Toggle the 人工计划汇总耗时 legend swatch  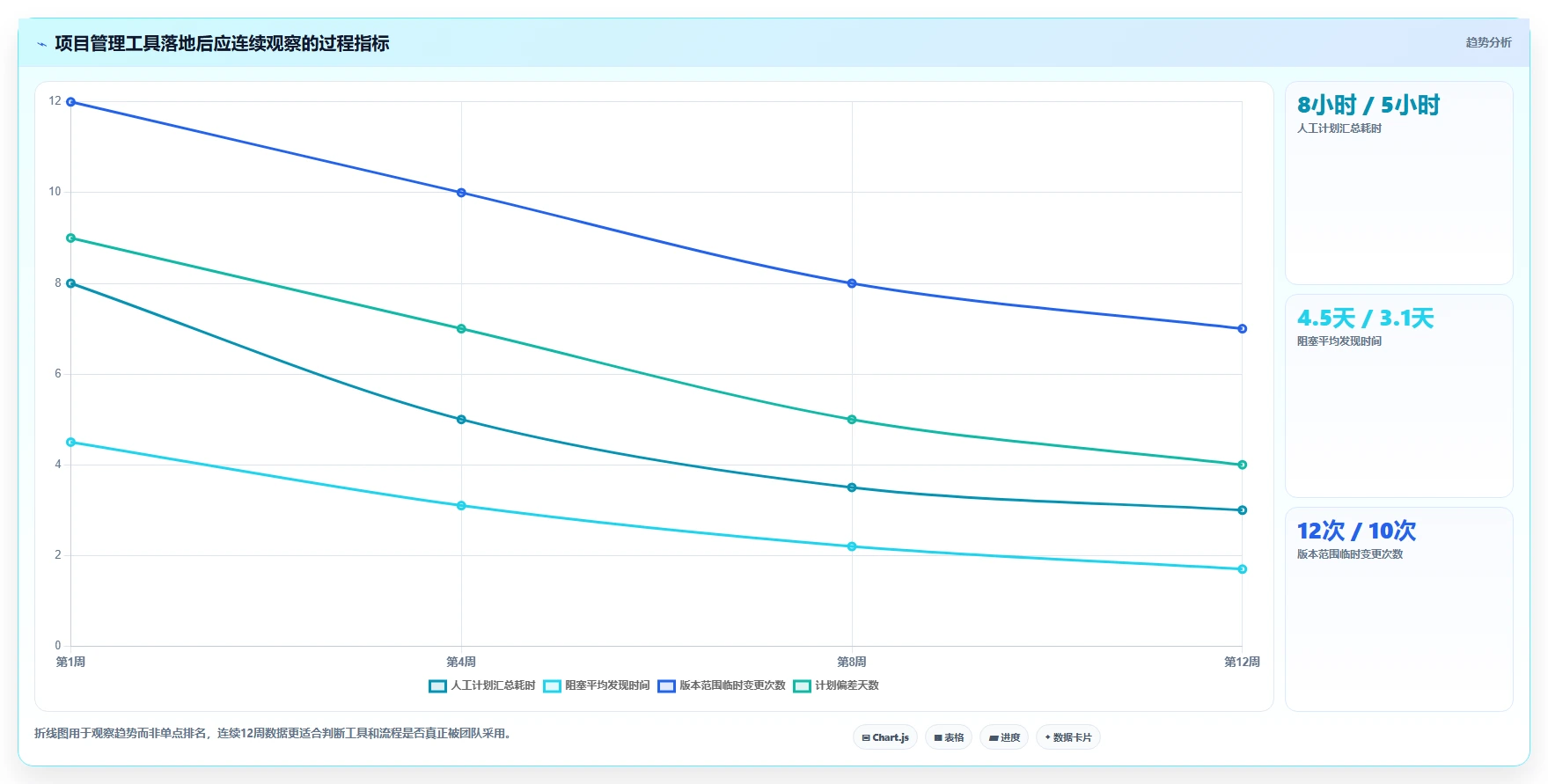437,686
